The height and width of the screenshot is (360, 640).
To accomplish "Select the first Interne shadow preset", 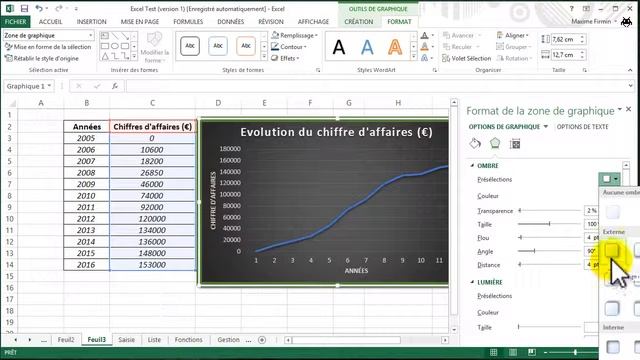I will [x=613, y=347].
